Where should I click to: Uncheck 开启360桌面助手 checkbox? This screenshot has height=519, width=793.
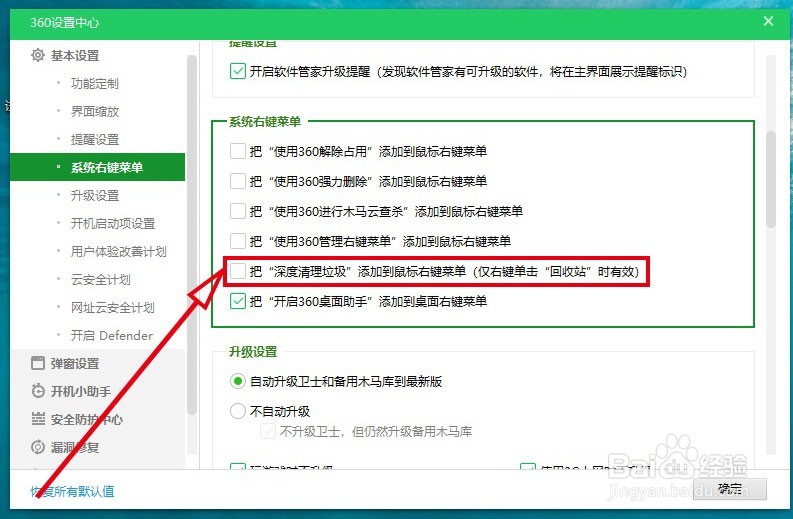pos(238,301)
